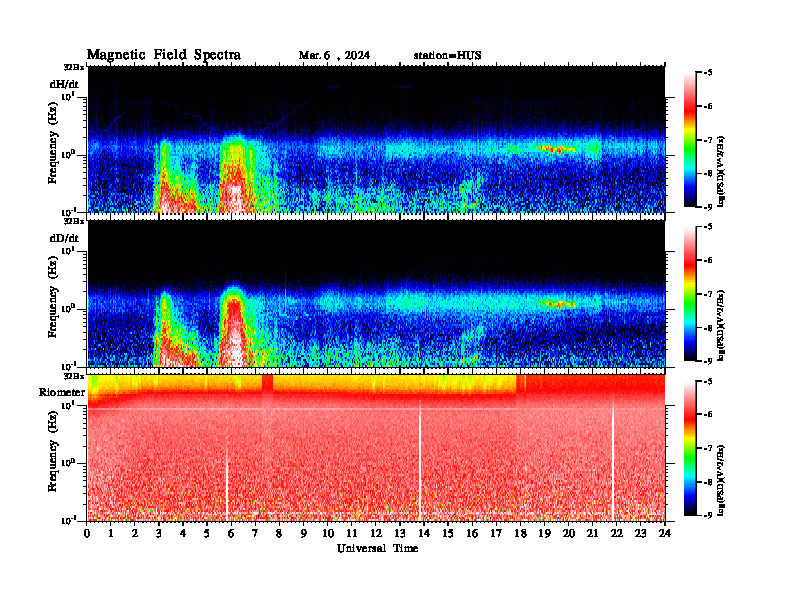792x612 pixels.
Task: Click hour 6 tick label on time axis
Action: (232, 533)
